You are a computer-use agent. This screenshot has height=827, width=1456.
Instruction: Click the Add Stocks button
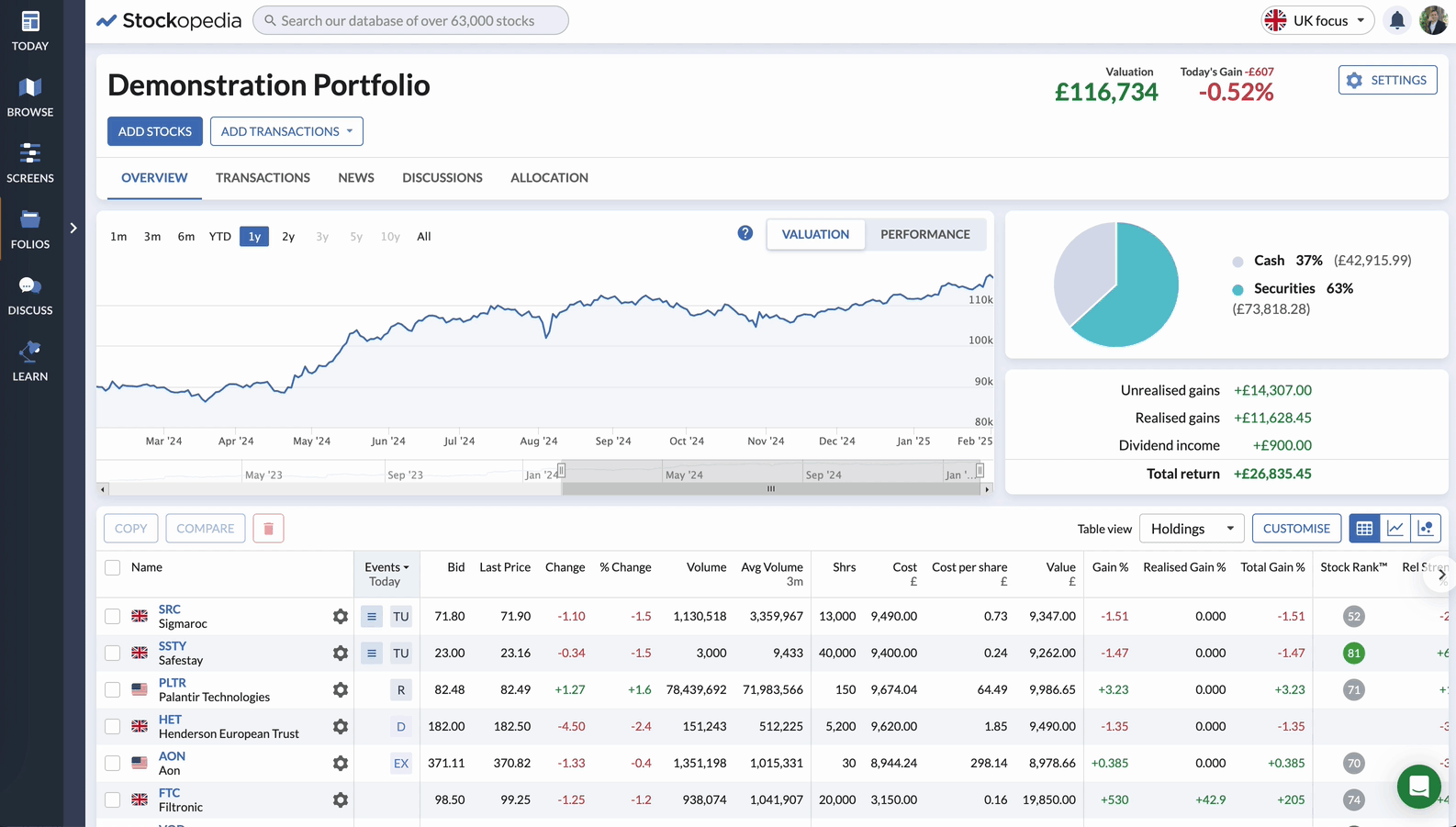(154, 131)
